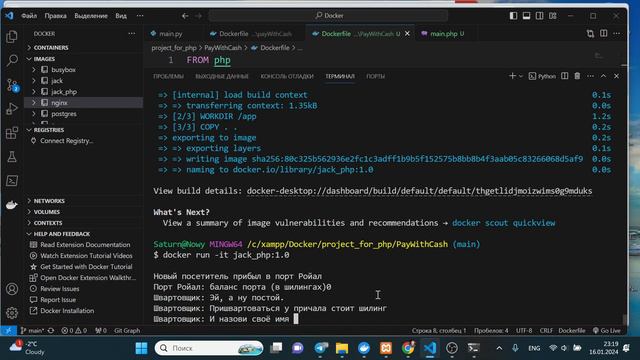Collapse the IMAGES section
Viewport: 640px width, 360px height.
tap(29, 59)
